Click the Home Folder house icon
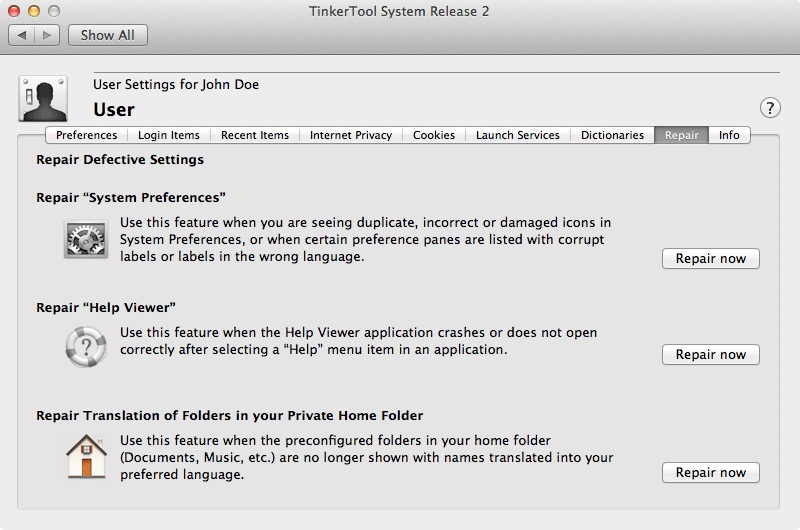 [x=86, y=455]
